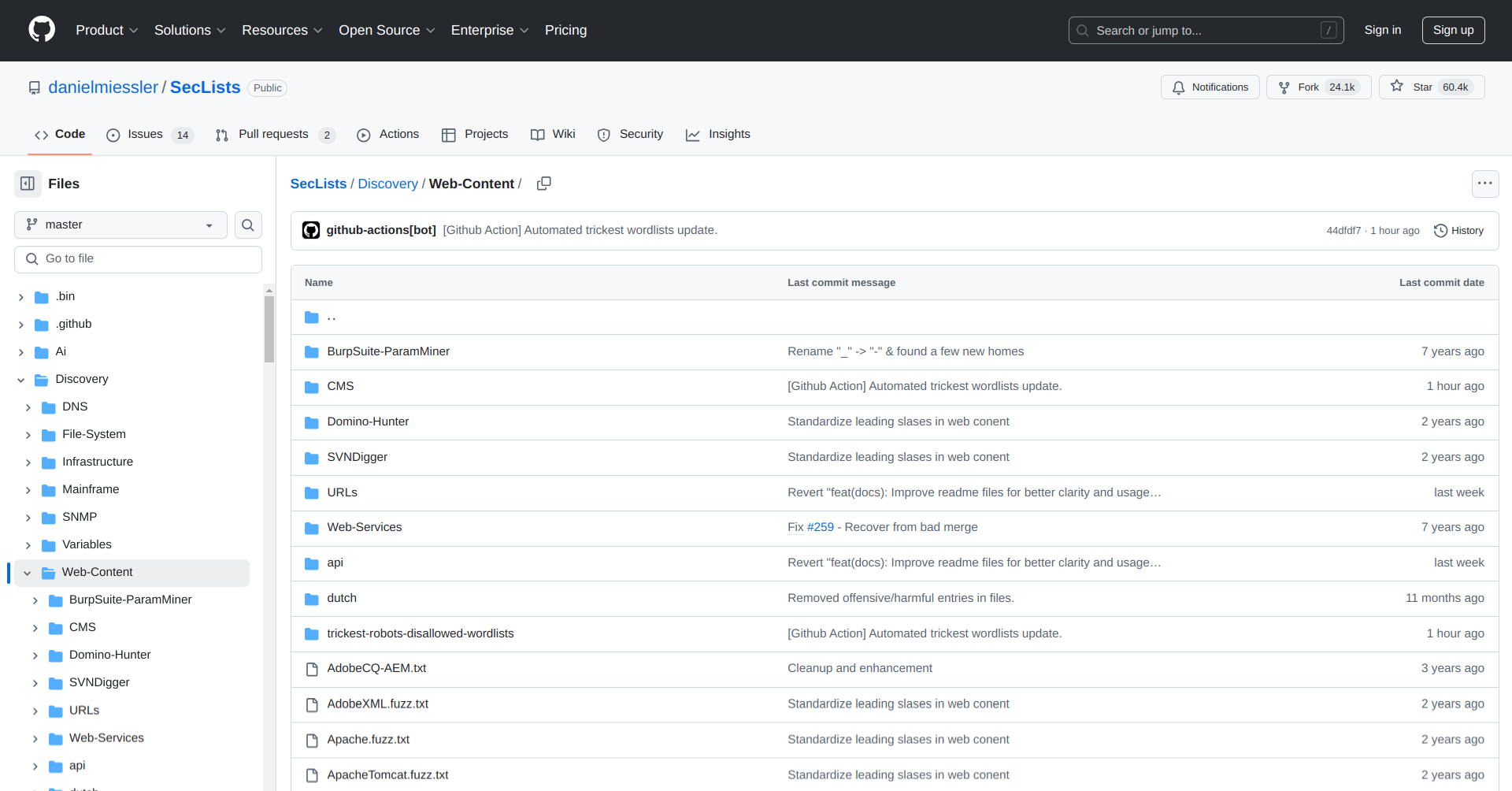This screenshot has width=1512, height=791.
Task: Click the Sign up button
Action: point(1453,30)
